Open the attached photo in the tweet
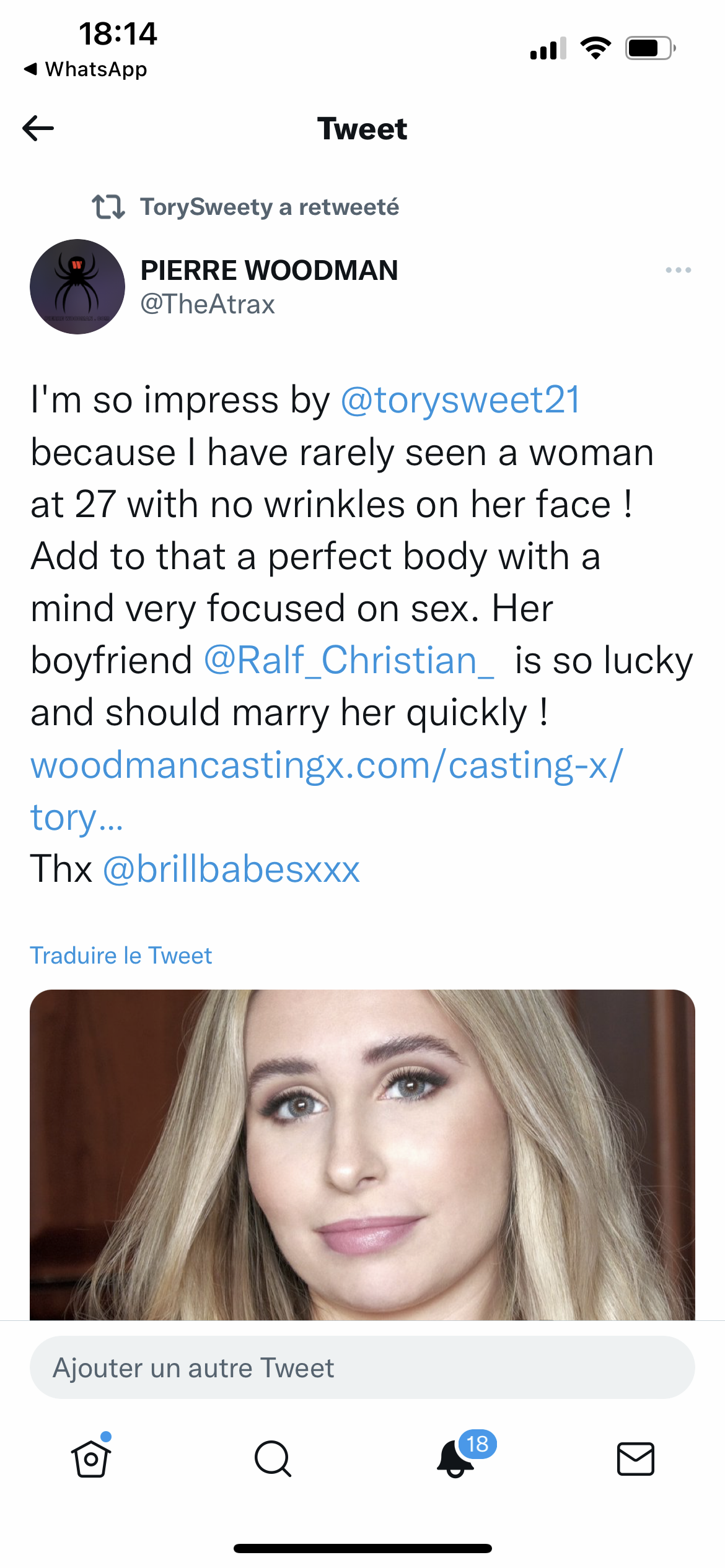Image resolution: width=725 pixels, height=1568 pixels. 362,1154
